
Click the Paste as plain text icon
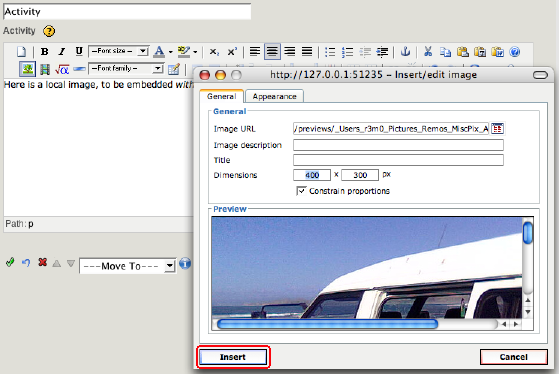click(x=480, y=52)
